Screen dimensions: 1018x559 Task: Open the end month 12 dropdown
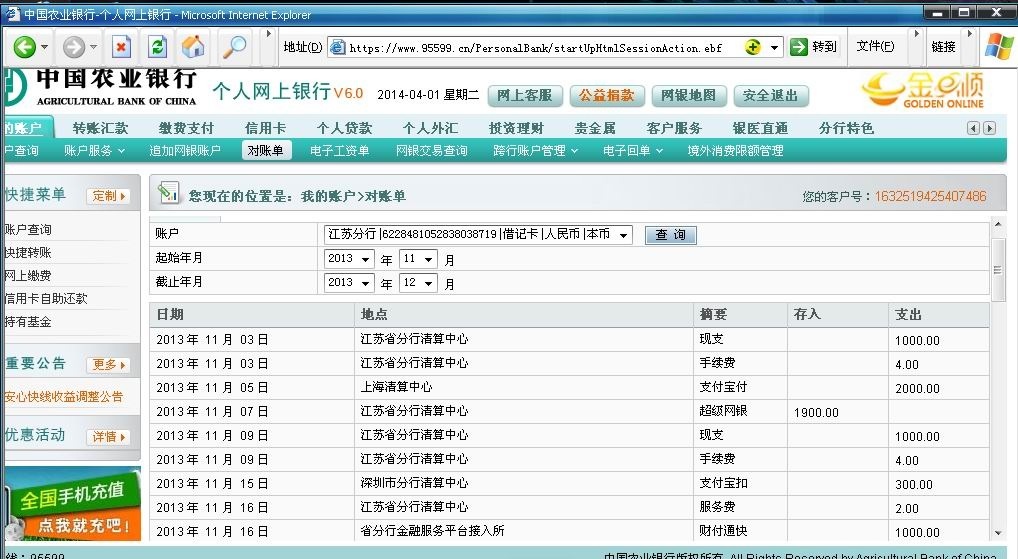click(429, 283)
